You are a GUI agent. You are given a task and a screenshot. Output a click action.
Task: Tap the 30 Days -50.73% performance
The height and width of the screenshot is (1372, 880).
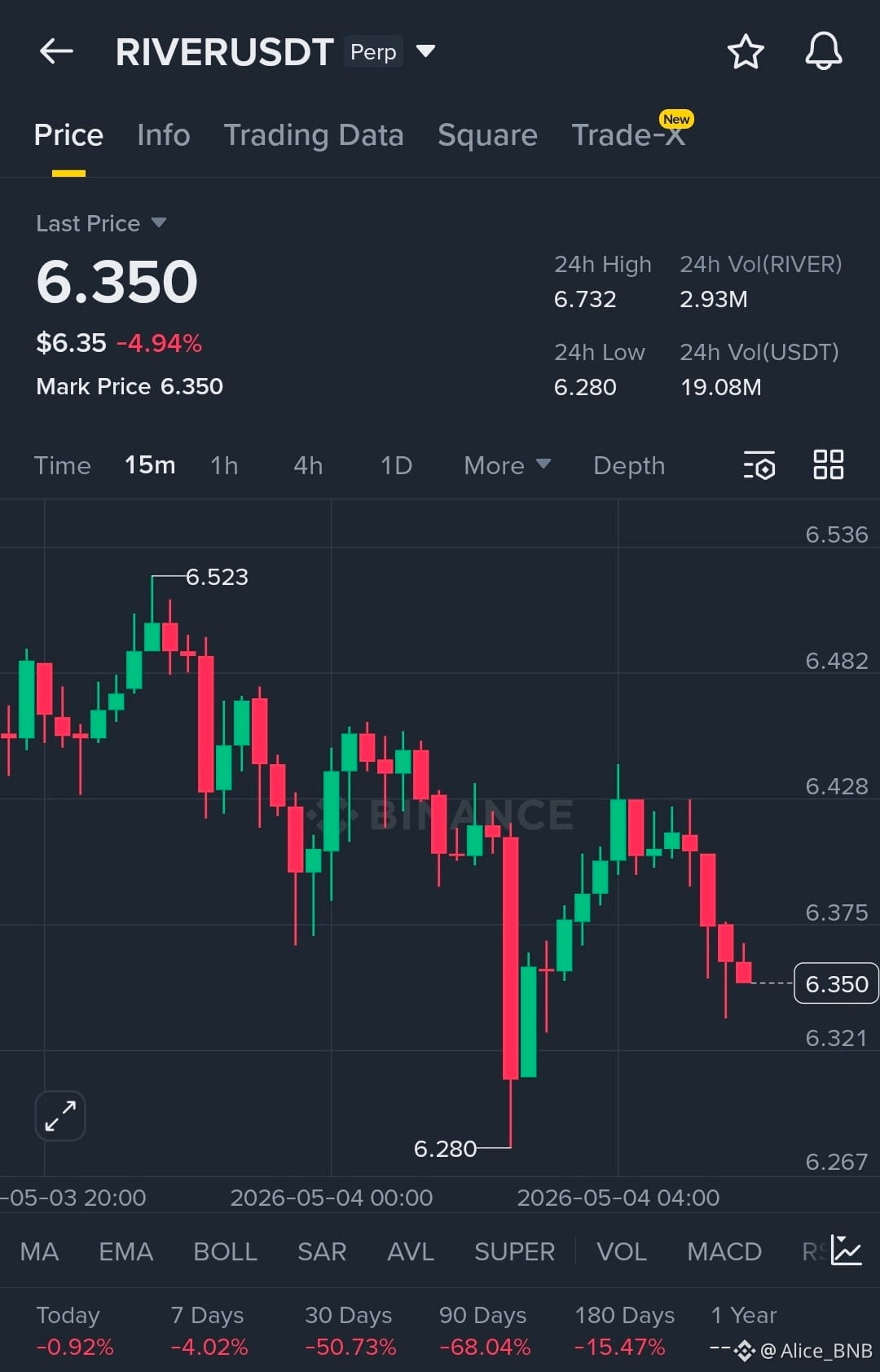coord(350,1347)
